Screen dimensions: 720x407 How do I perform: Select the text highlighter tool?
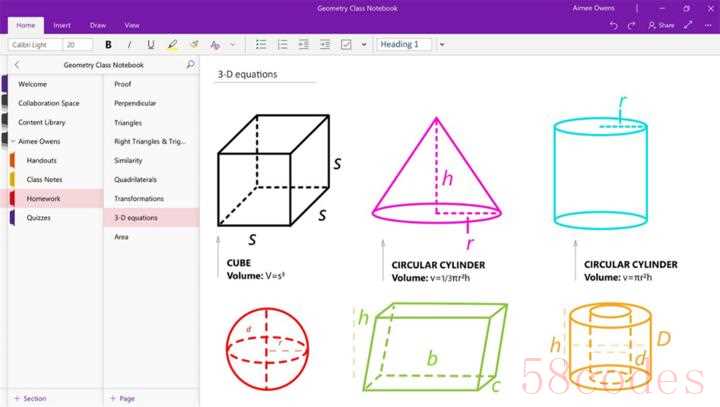pos(173,45)
